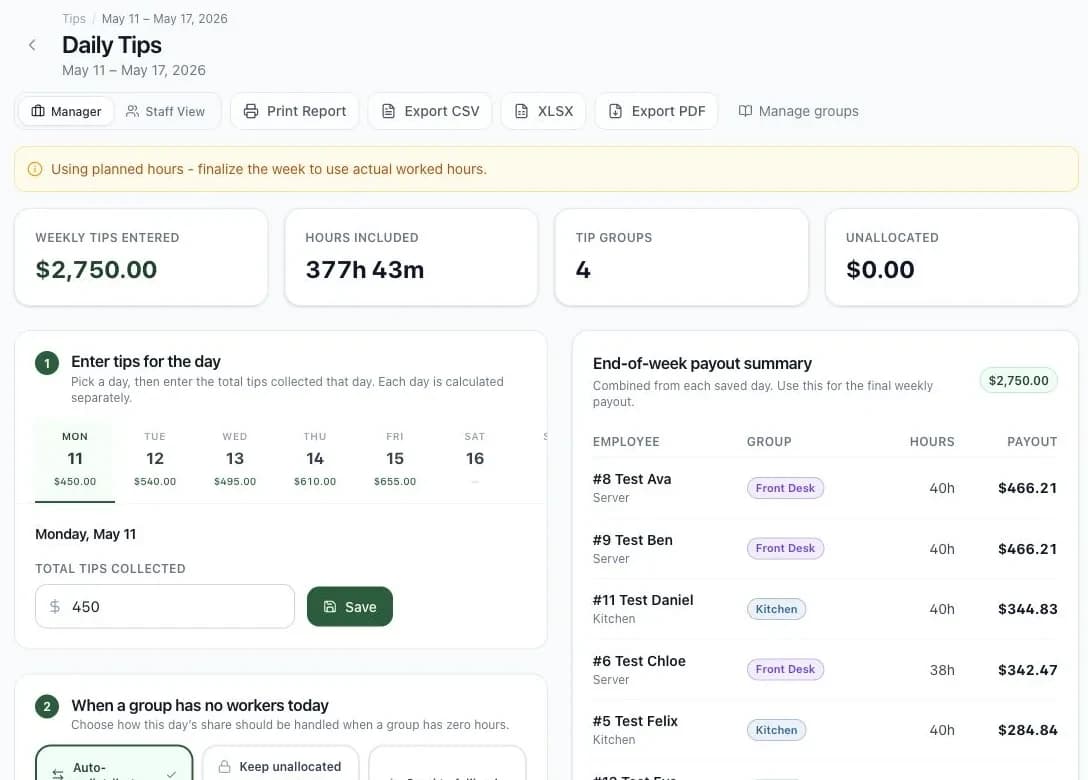Choose the Keep unallocated option

280,763
